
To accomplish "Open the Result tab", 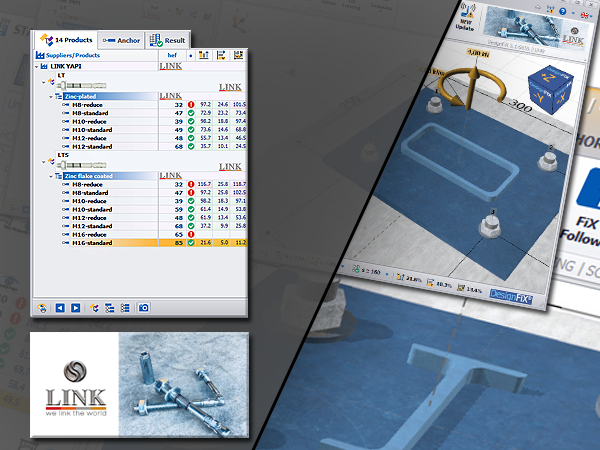I will (x=167, y=40).
